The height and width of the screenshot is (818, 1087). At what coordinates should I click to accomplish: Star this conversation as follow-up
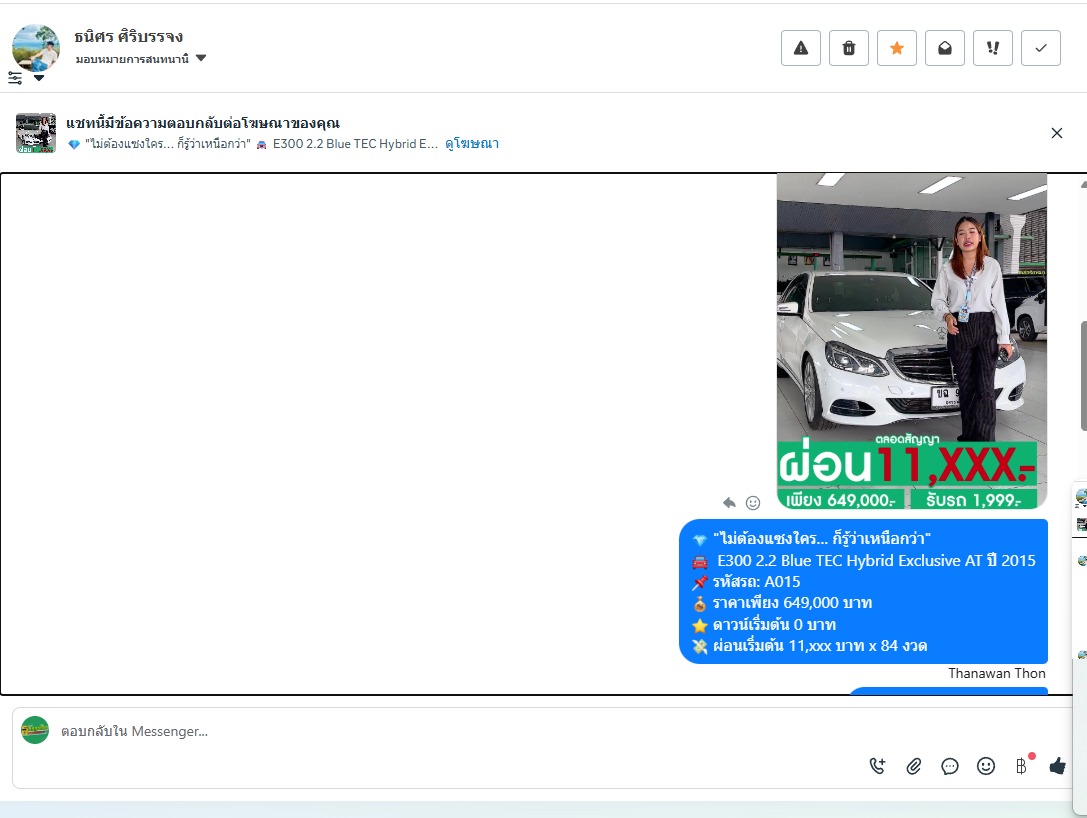tap(896, 48)
